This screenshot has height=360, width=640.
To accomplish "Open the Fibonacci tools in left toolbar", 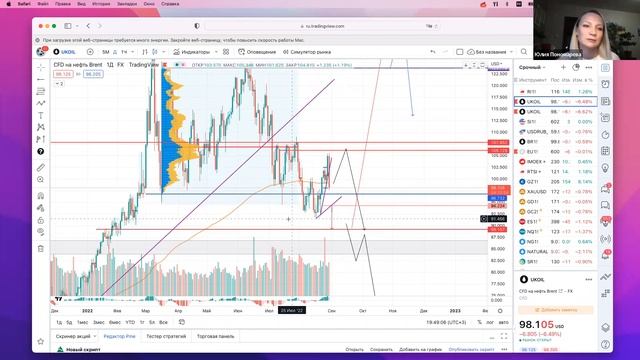I will (x=40, y=91).
